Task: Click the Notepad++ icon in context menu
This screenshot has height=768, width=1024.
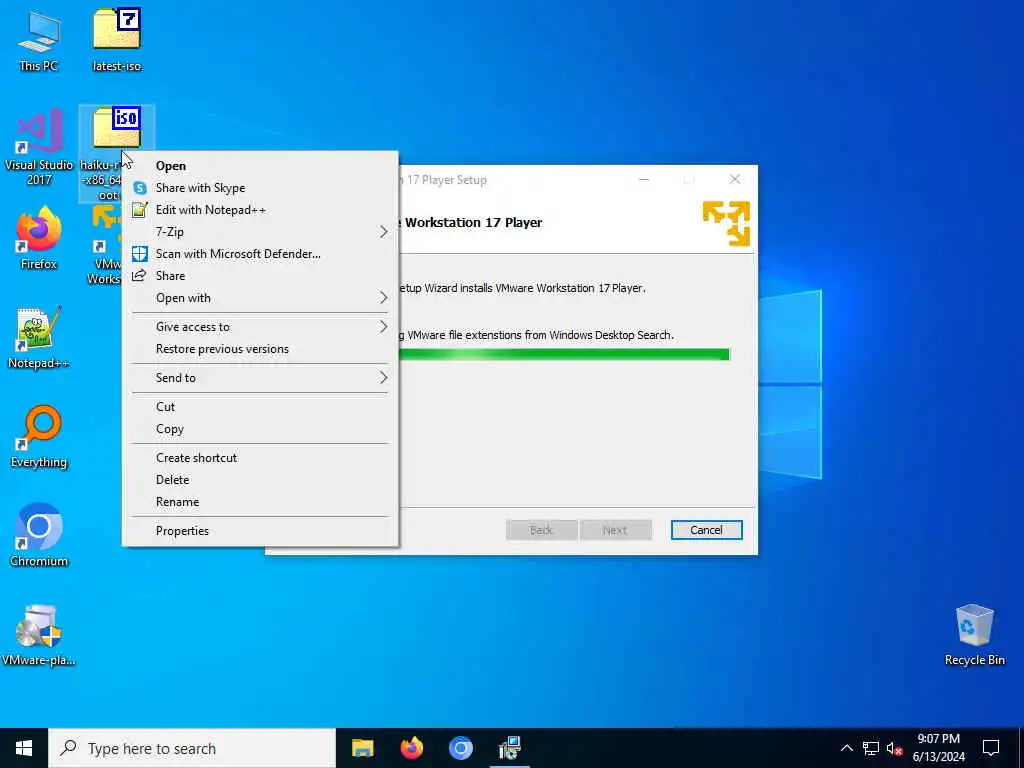Action: tap(140, 210)
